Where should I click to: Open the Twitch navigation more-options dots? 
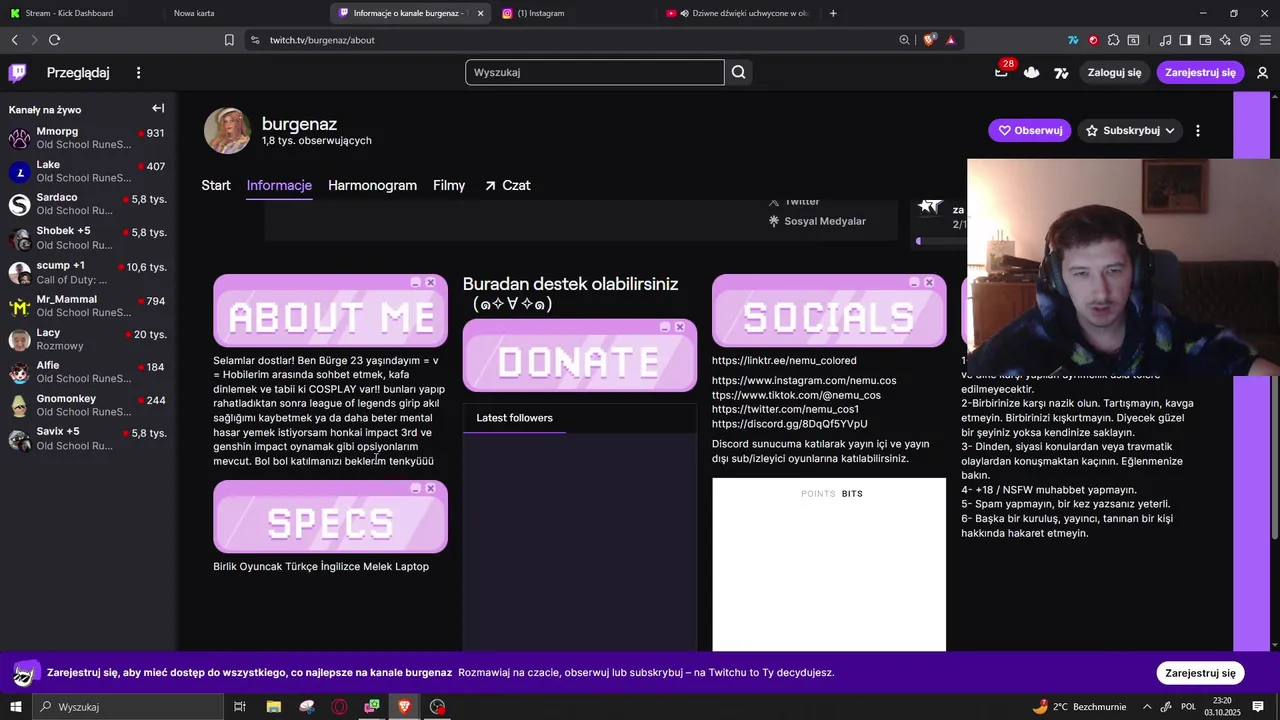click(139, 72)
